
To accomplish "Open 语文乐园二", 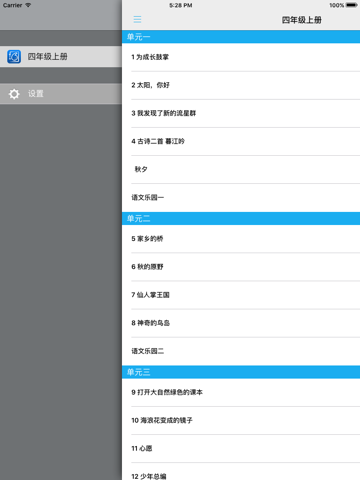I will coord(241,351).
